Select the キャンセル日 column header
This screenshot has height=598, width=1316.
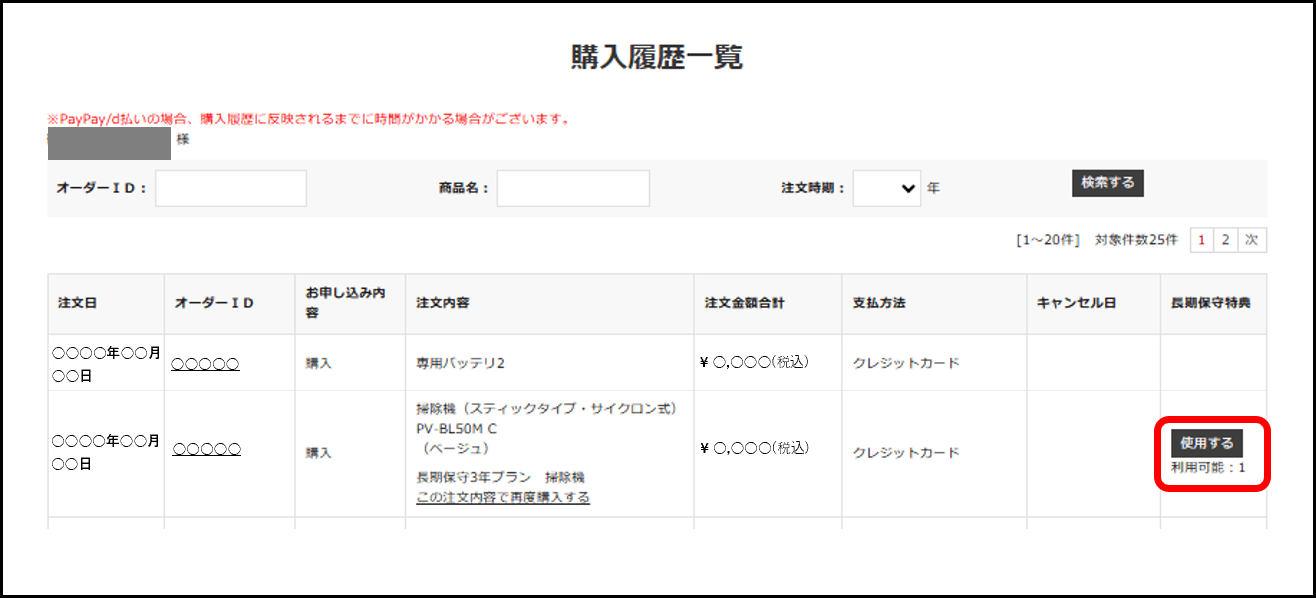point(1076,303)
